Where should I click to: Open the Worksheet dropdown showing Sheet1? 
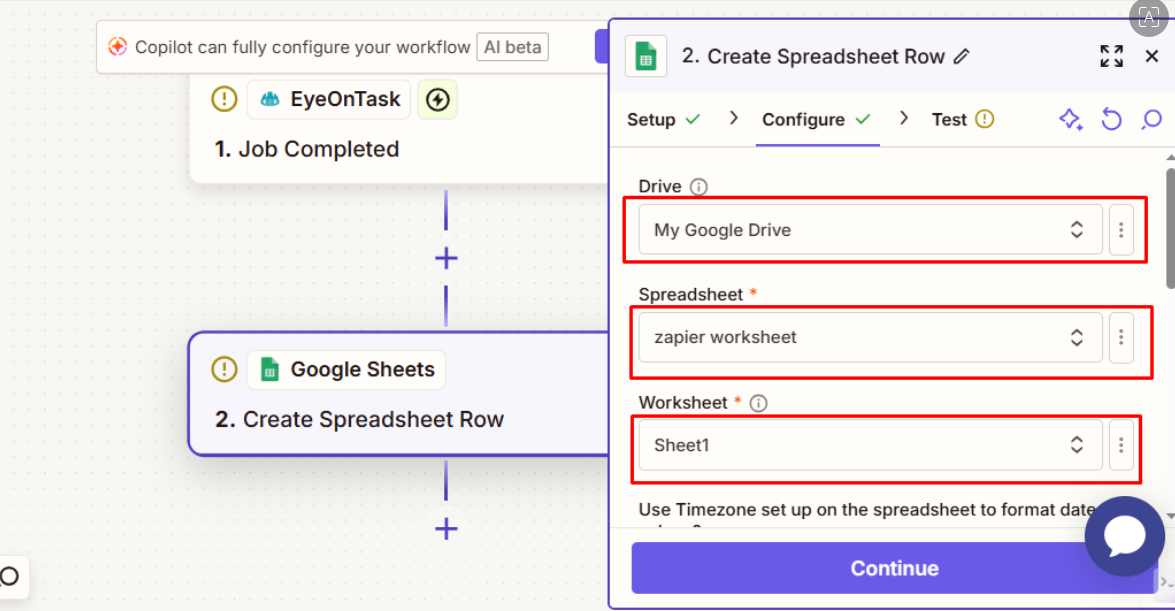870,446
